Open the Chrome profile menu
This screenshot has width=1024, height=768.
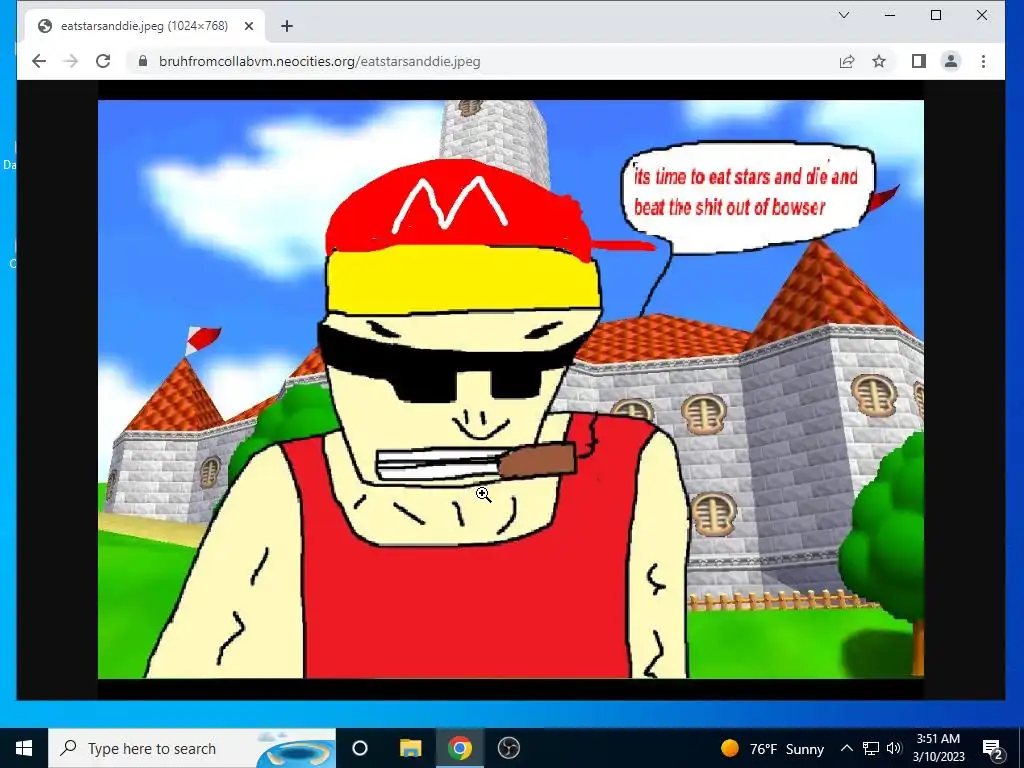pos(951,61)
